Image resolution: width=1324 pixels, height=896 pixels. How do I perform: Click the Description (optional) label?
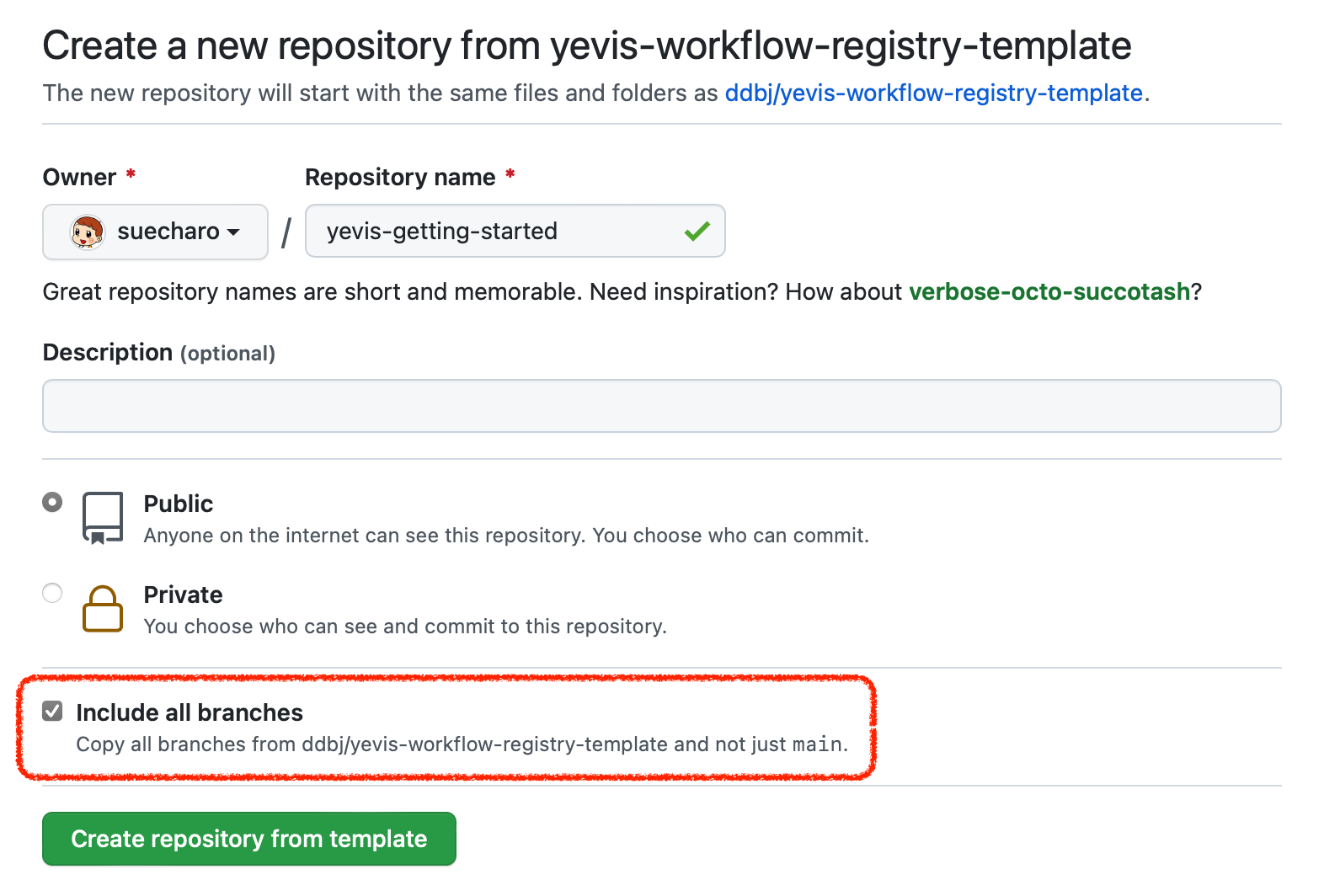click(159, 352)
